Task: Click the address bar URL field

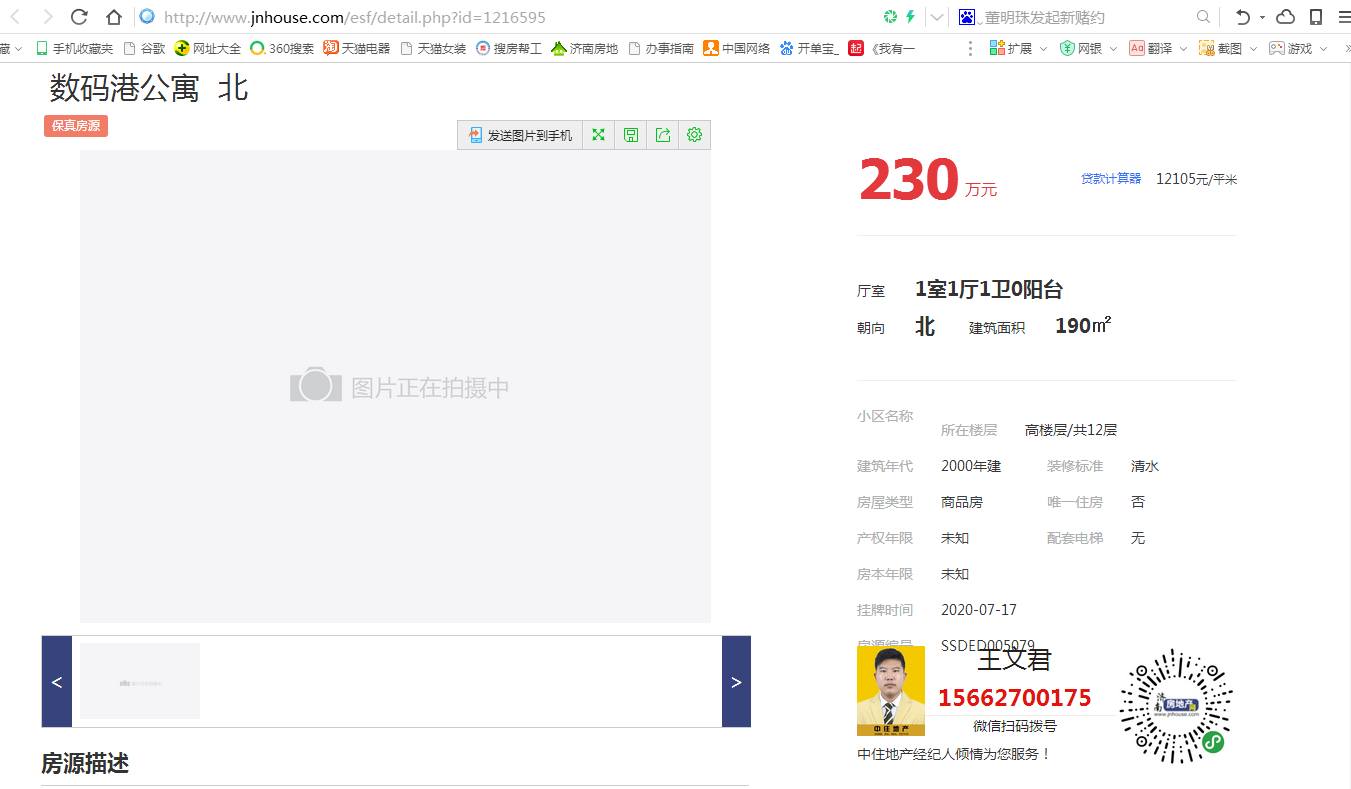Action: pyautogui.click(x=500, y=17)
